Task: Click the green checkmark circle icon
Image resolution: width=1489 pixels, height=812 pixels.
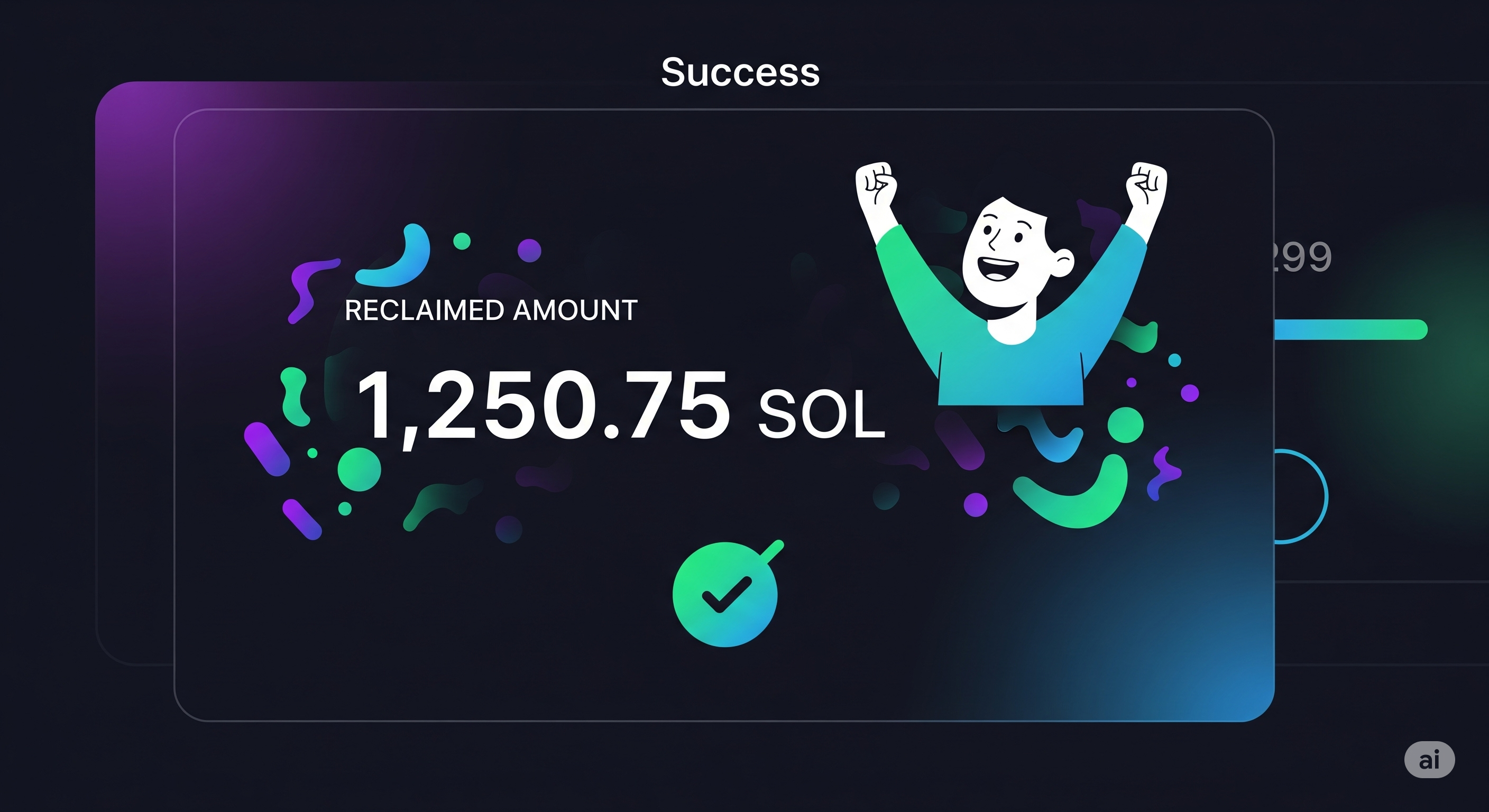Action: 725,595
